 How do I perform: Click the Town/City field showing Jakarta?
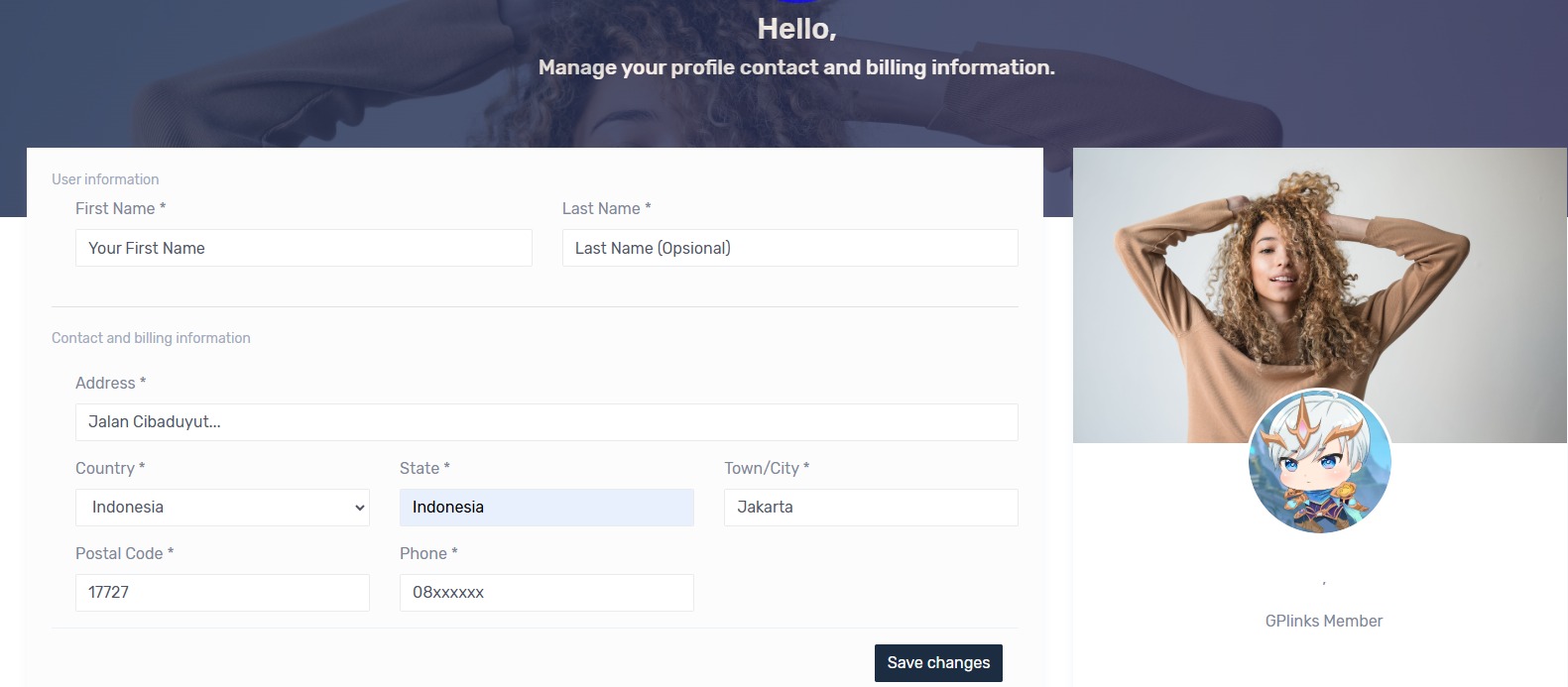tap(870, 507)
